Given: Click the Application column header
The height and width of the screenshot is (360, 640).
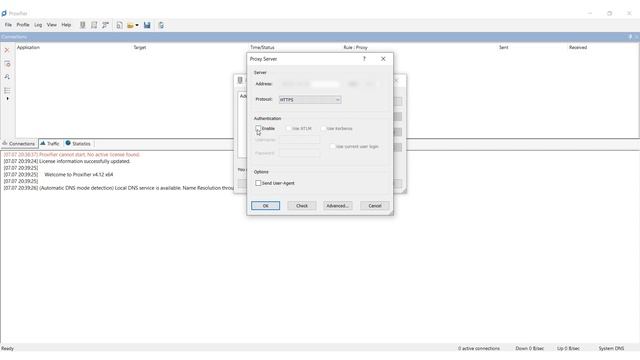Looking at the screenshot, I should tap(28, 47).
